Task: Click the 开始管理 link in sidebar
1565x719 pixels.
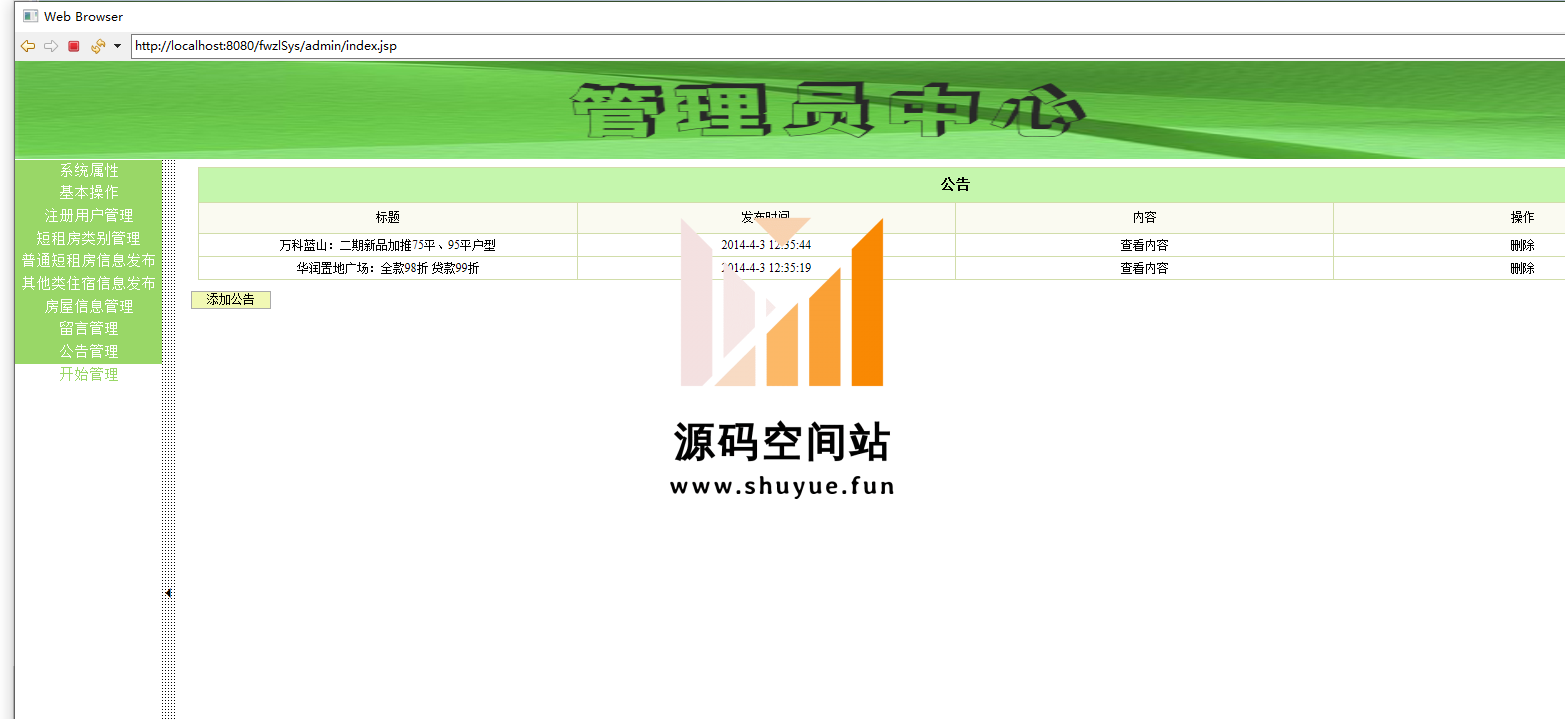Action: point(89,375)
